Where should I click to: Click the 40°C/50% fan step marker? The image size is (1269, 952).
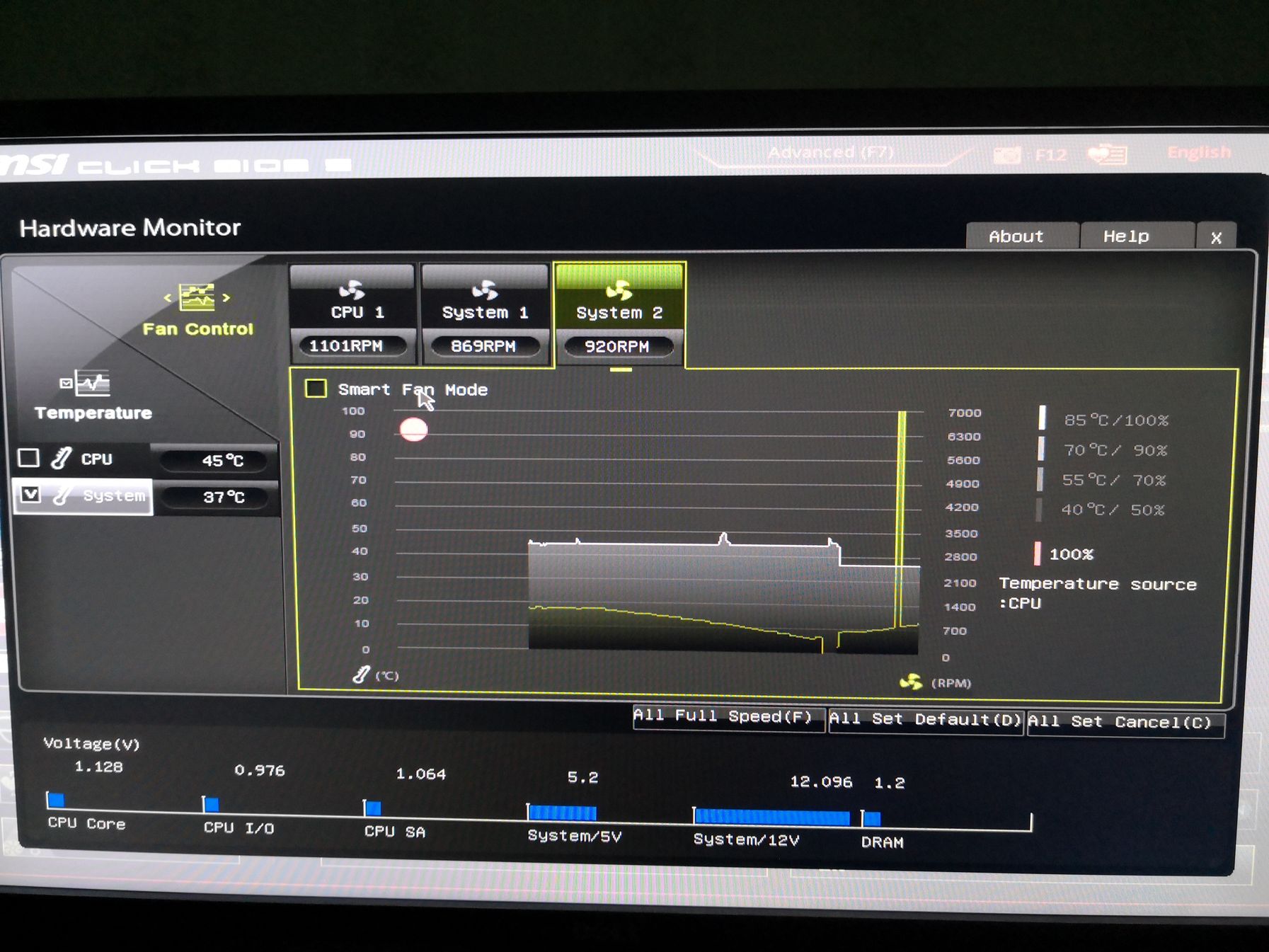(1039, 509)
